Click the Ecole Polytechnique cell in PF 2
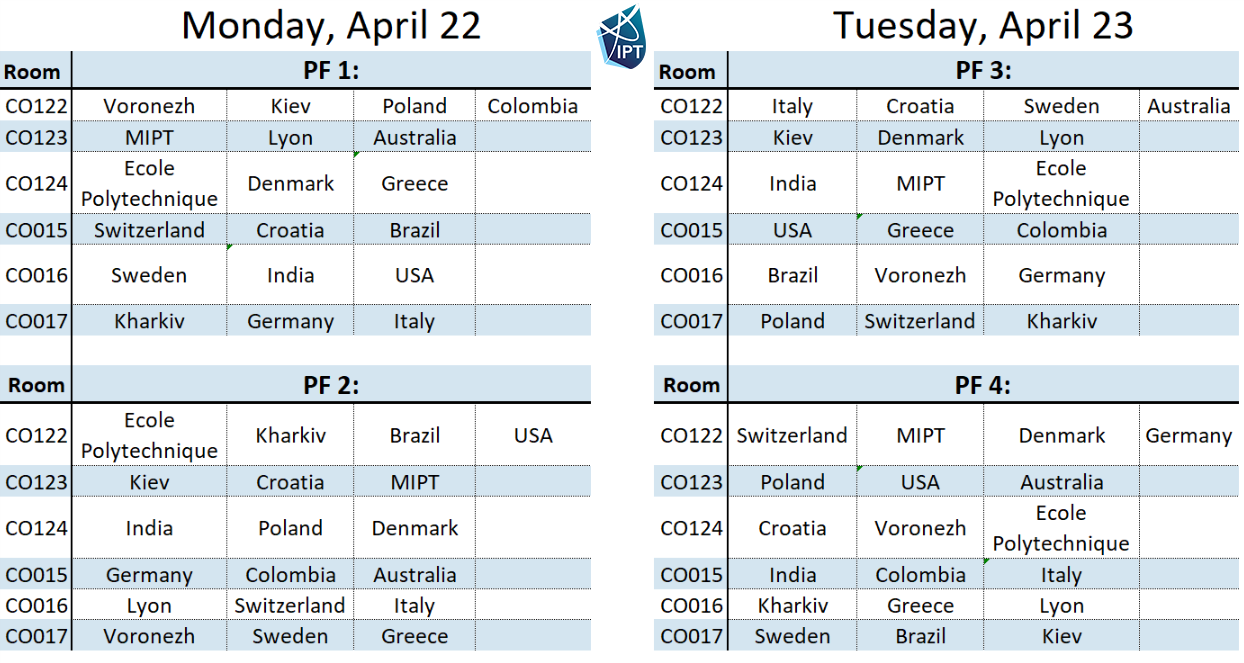 click(149, 435)
